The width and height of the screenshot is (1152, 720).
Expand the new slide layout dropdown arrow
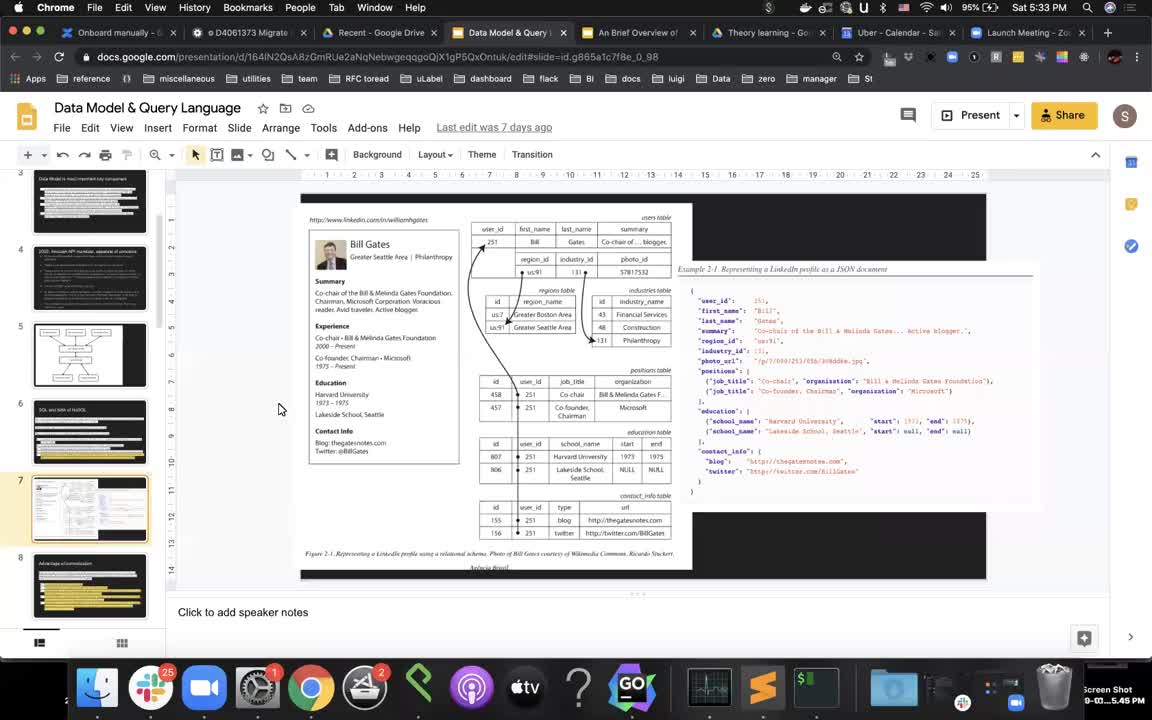(44, 155)
